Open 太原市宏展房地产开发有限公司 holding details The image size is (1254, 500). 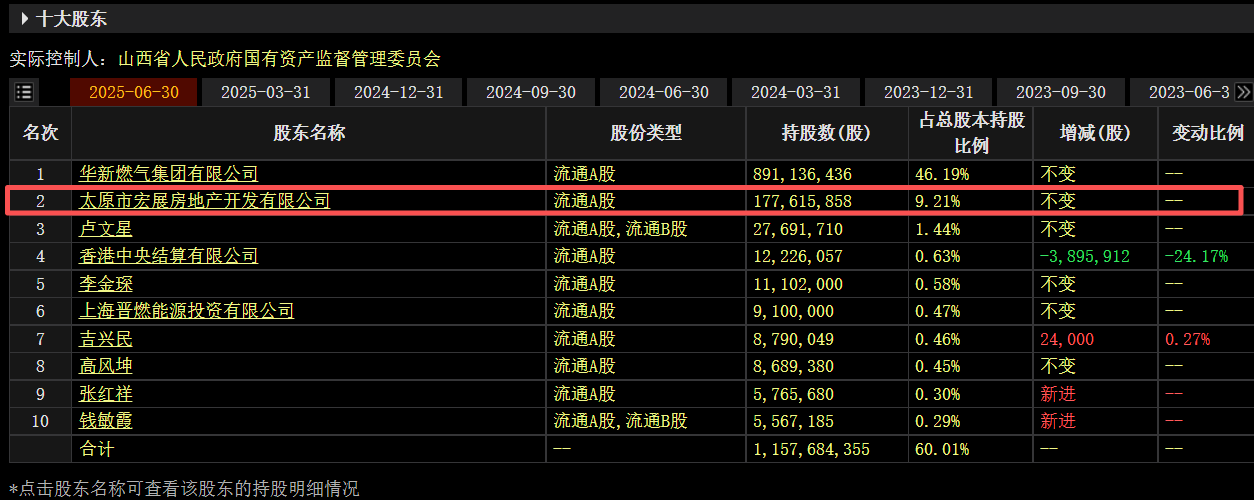[x=204, y=201]
